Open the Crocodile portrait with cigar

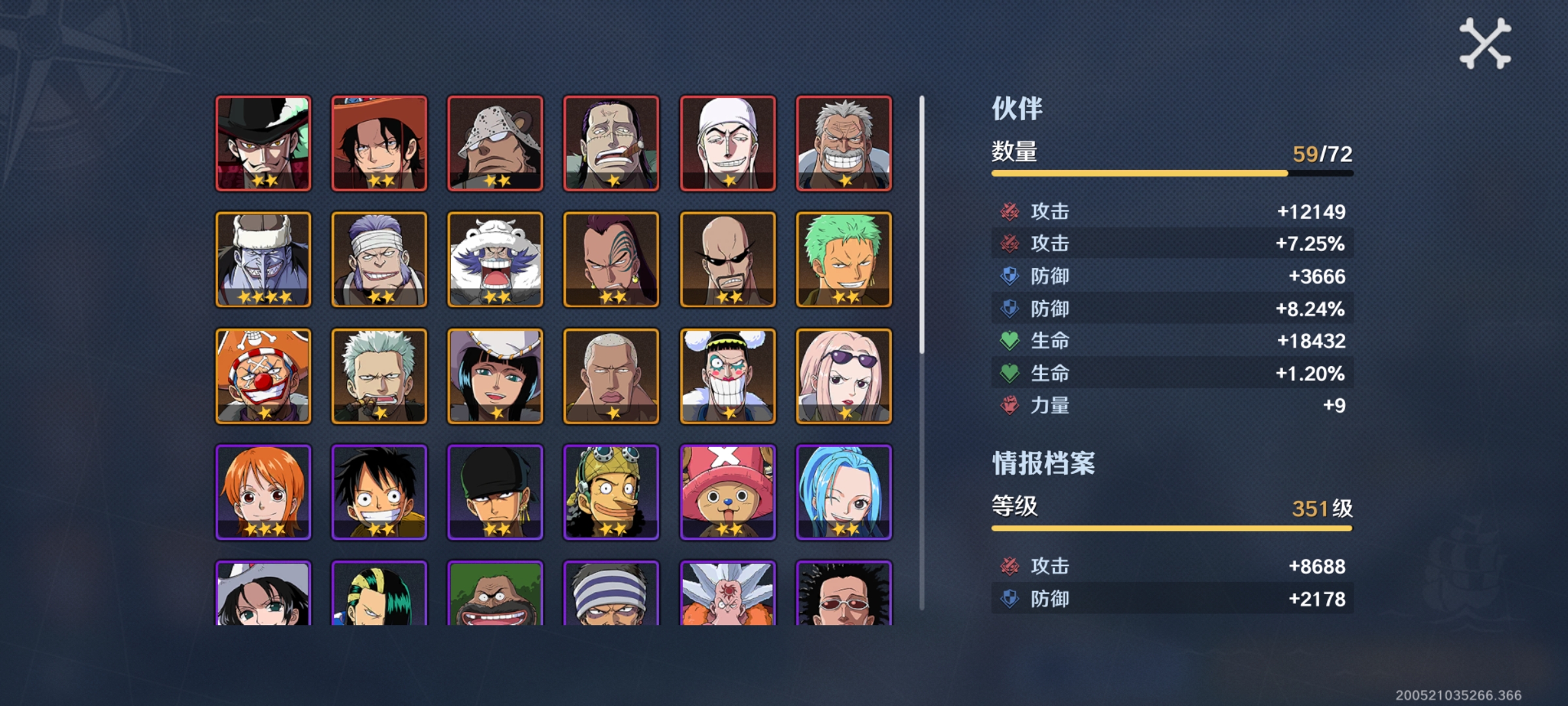pyautogui.click(x=612, y=143)
